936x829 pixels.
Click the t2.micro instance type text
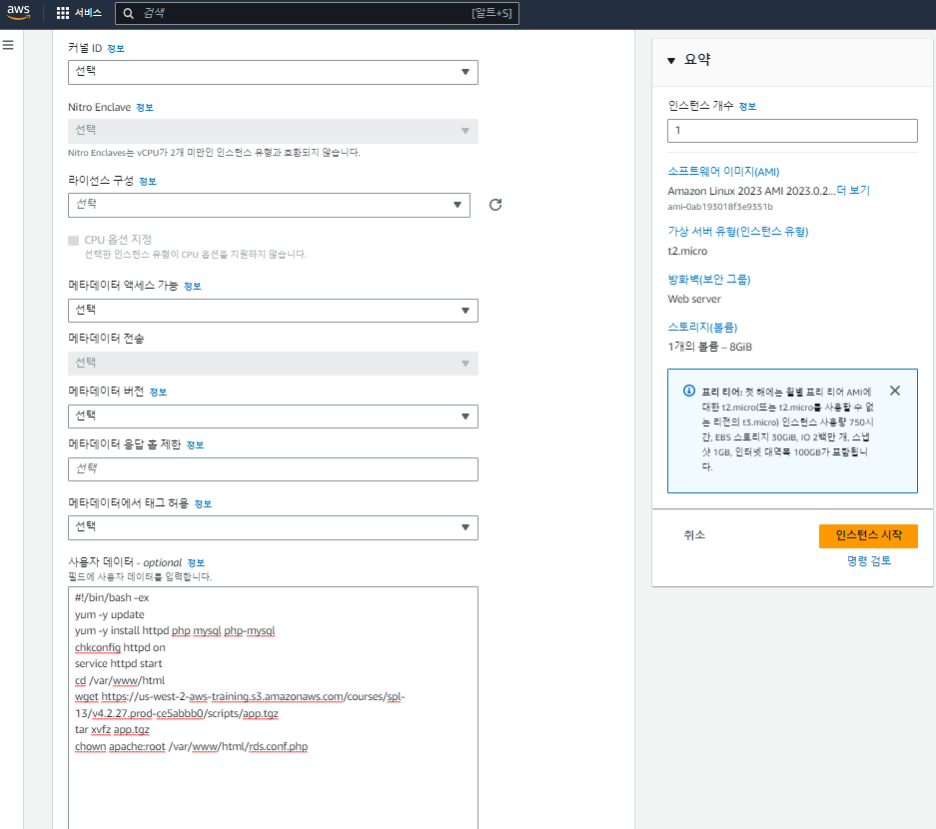[687, 251]
